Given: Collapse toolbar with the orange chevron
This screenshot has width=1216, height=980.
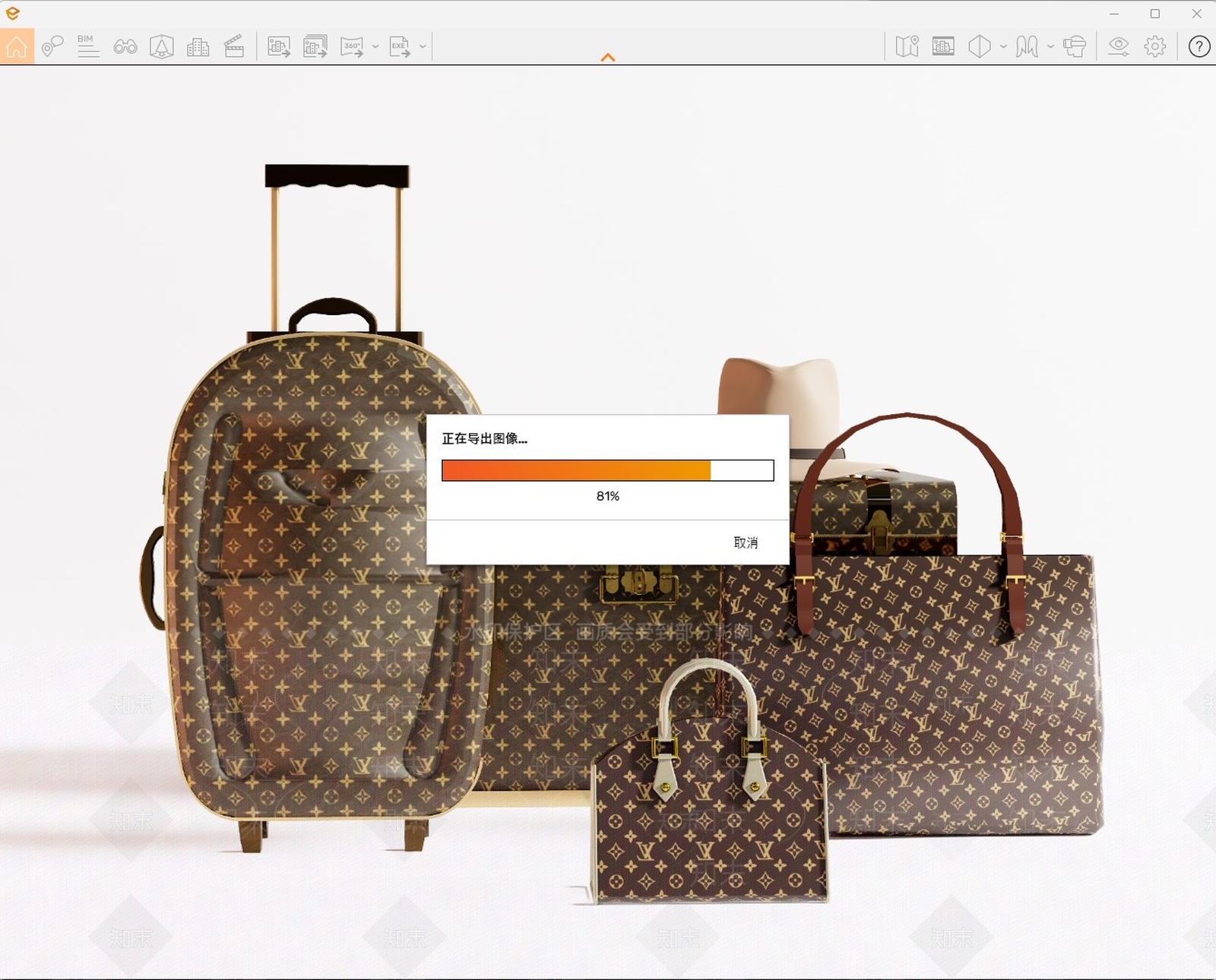Looking at the screenshot, I should [608, 58].
